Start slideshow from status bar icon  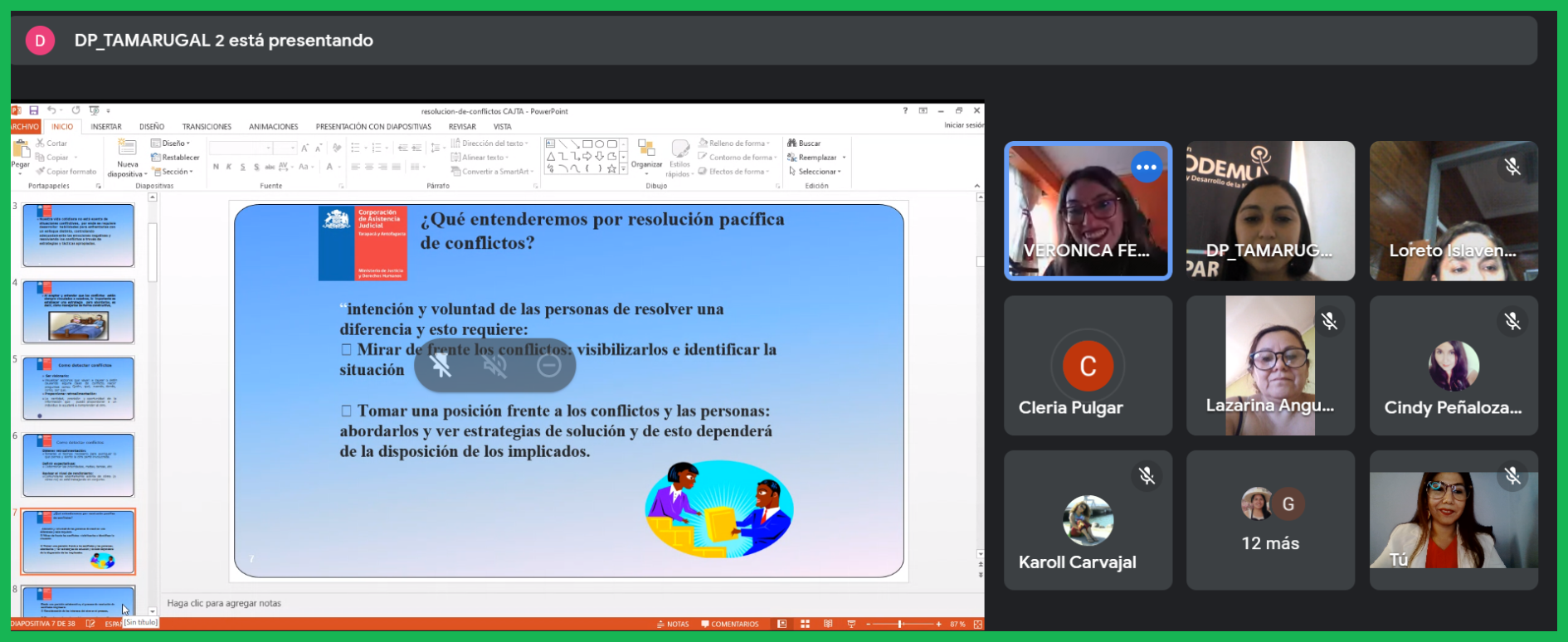tap(851, 624)
